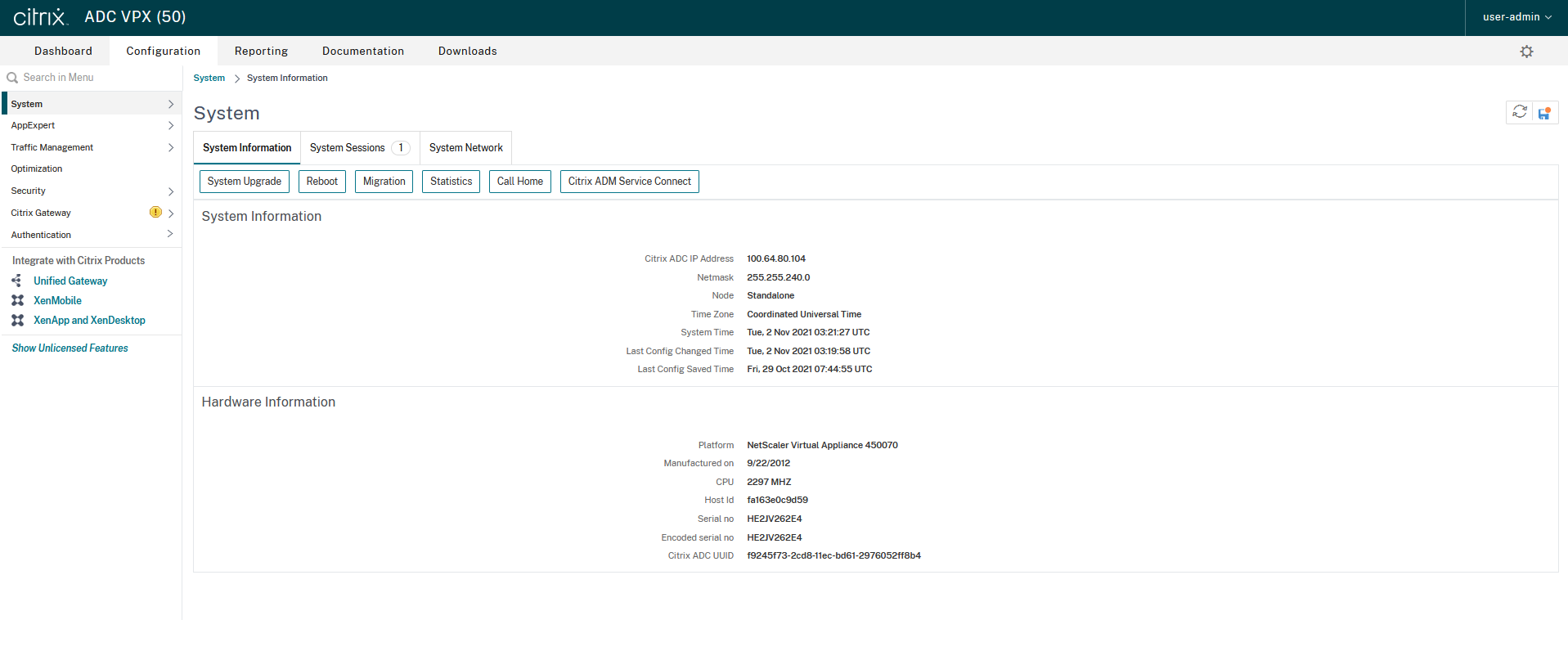Screen dimensions: 1568x665
Task: Click the XenMobile icon in sidebar
Action: [17, 300]
